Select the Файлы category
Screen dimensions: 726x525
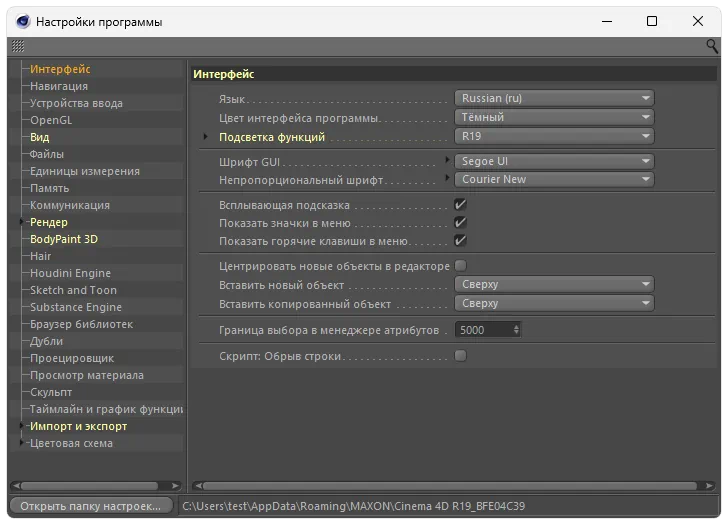pyautogui.click(x=47, y=154)
